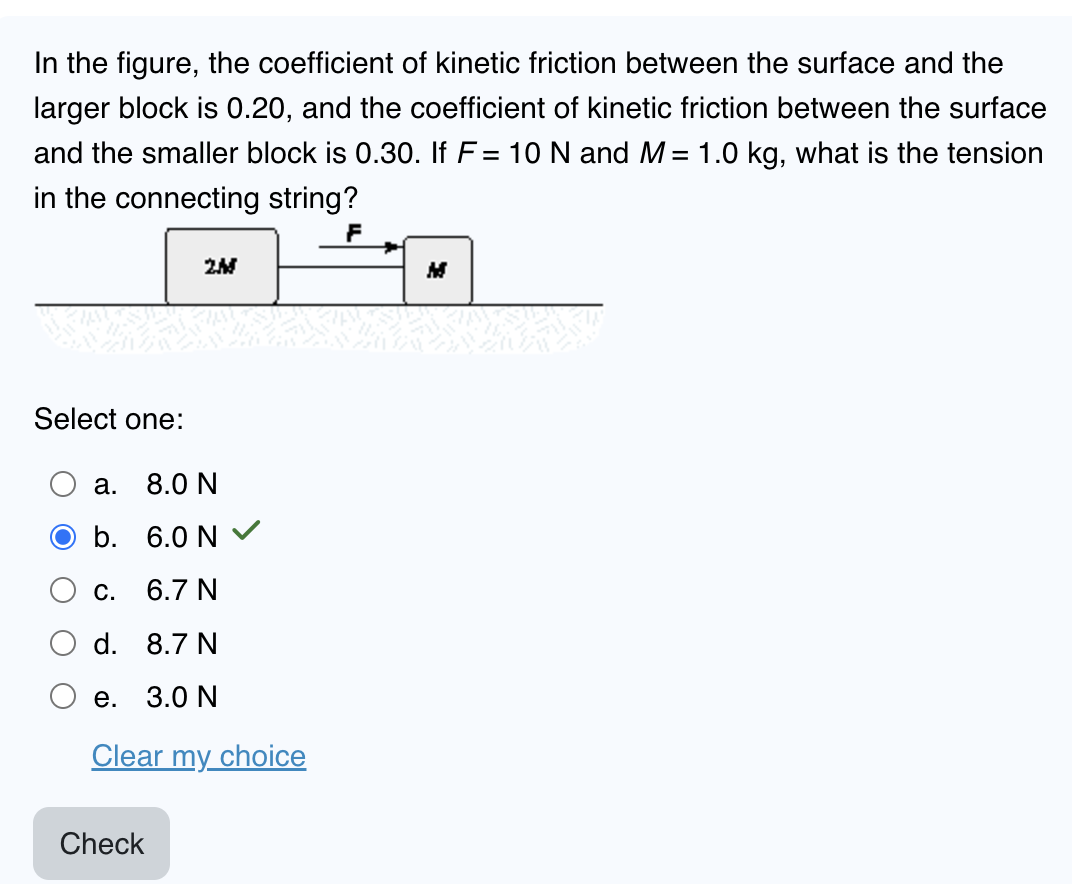Viewport: 1072px width, 884px height.
Task: Select radio button for answer b. 6.0 N
Action: 62,537
